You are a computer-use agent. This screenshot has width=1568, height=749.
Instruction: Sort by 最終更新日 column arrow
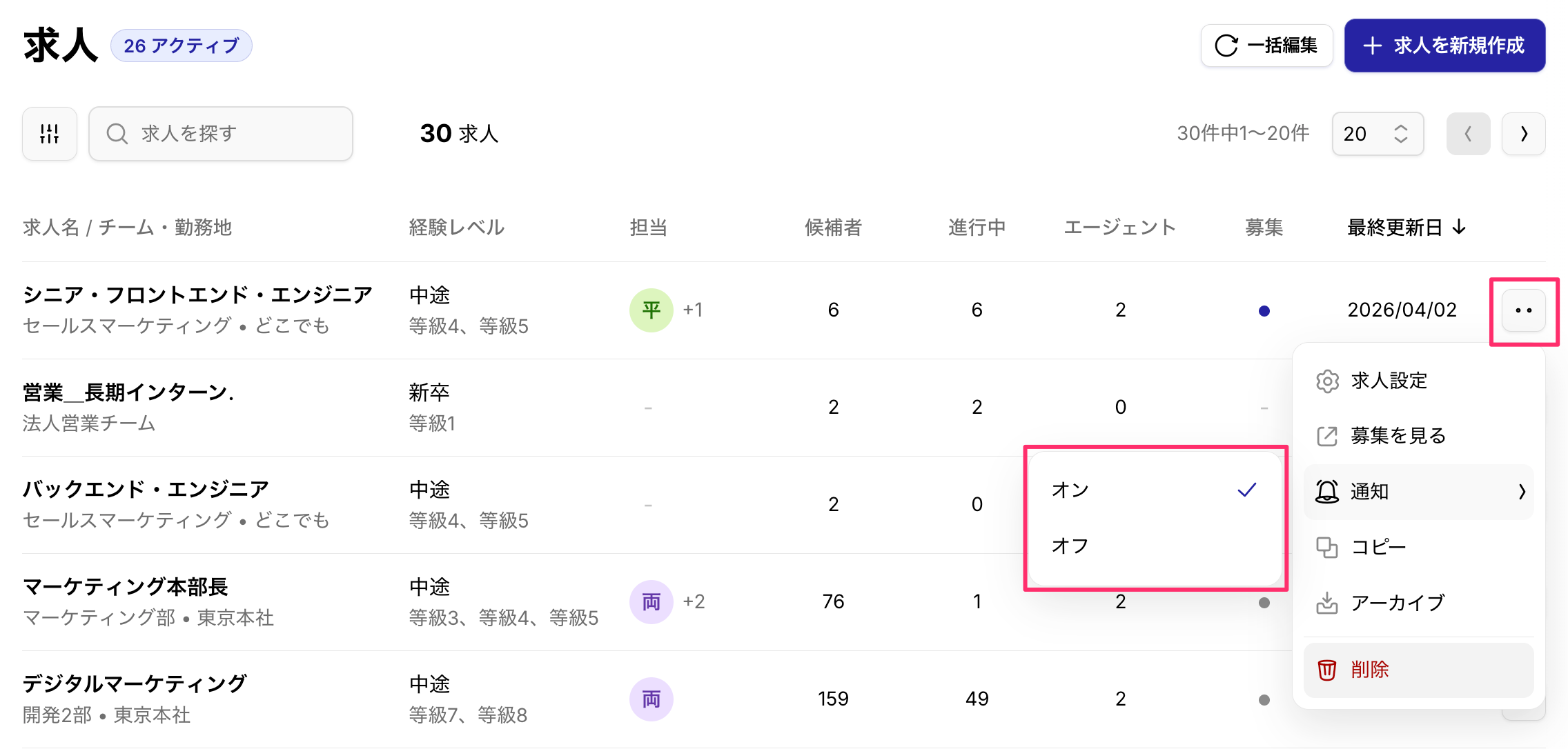tap(1459, 227)
